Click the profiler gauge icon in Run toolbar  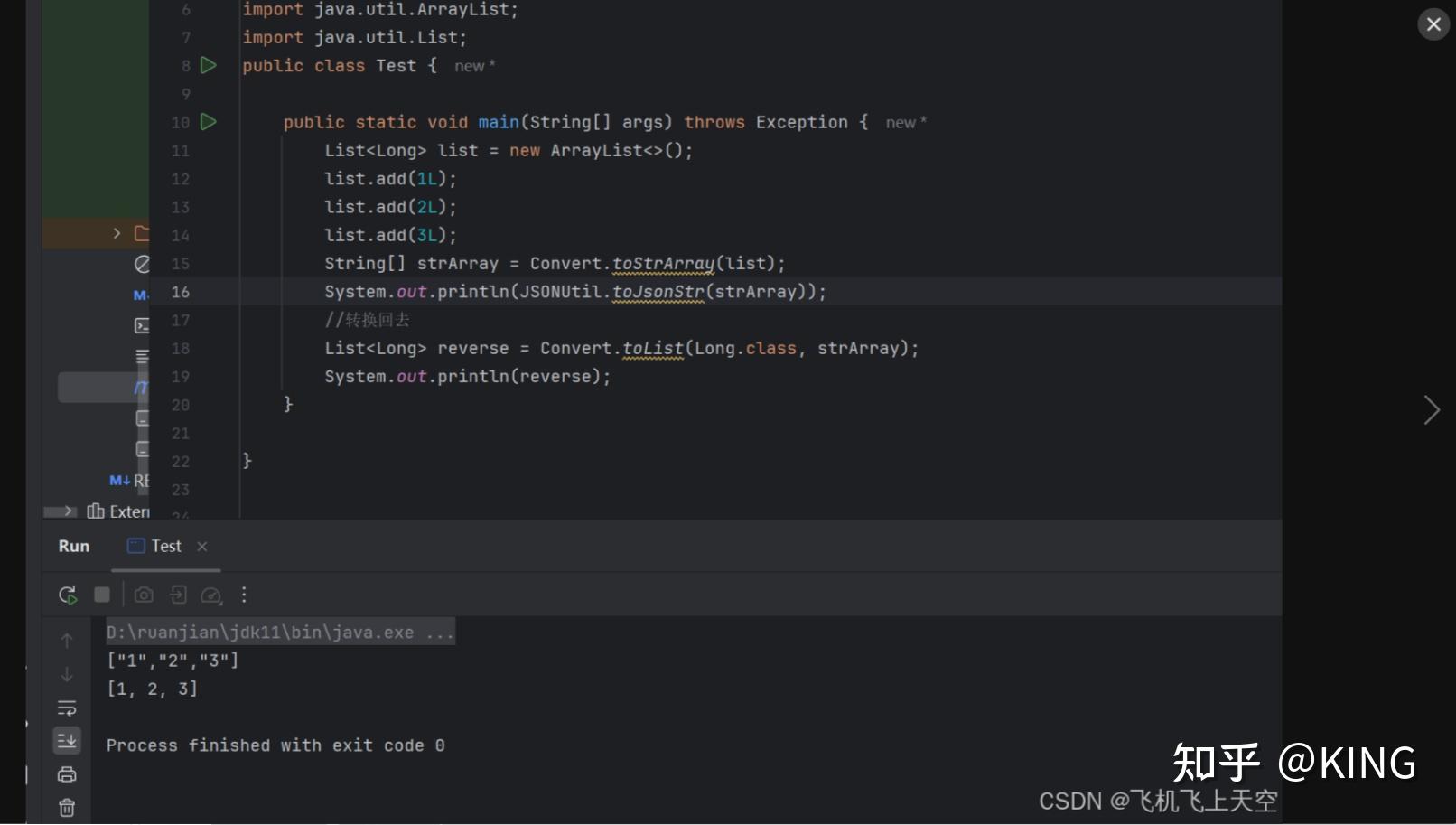click(x=211, y=595)
